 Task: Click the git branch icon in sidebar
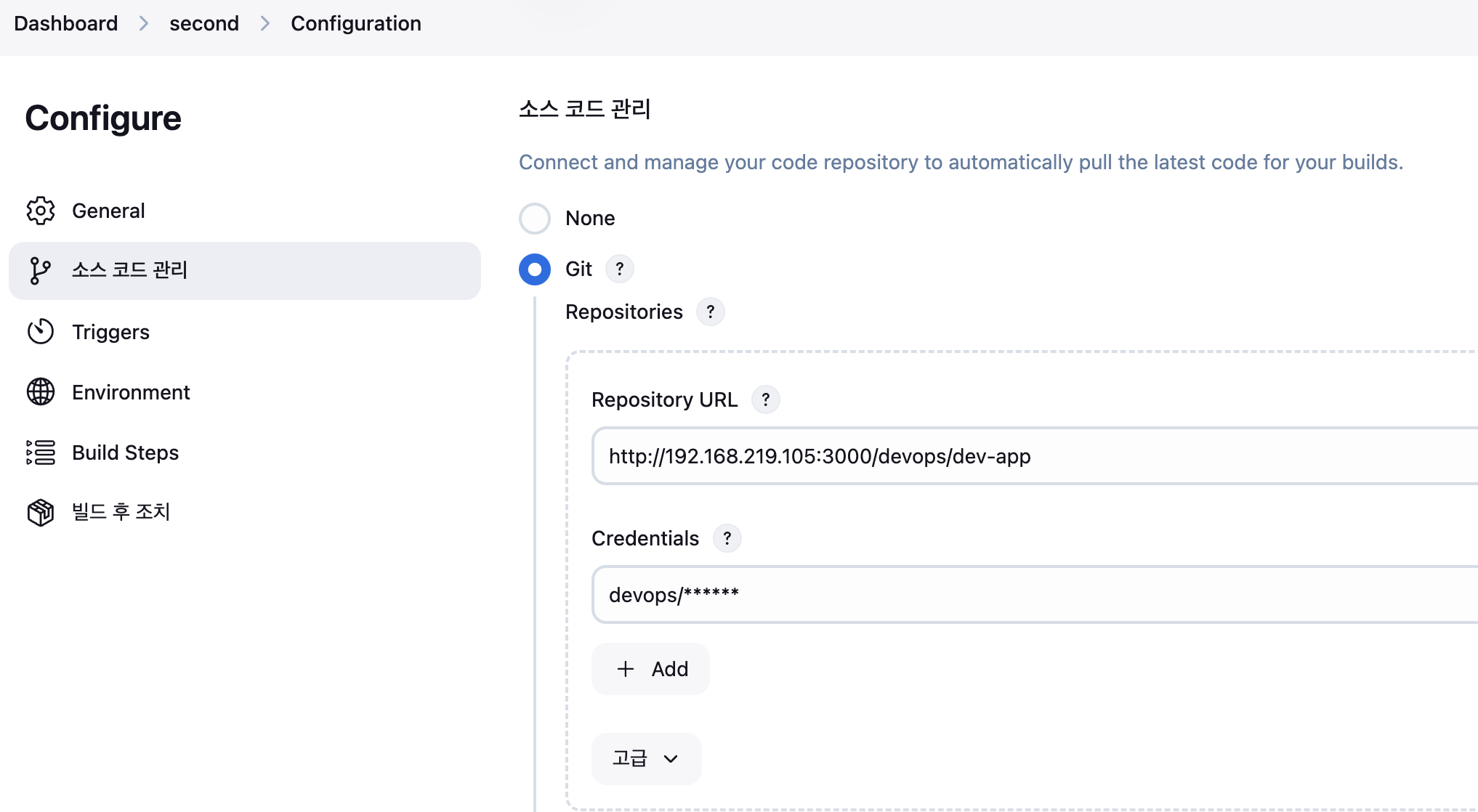click(x=40, y=270)
